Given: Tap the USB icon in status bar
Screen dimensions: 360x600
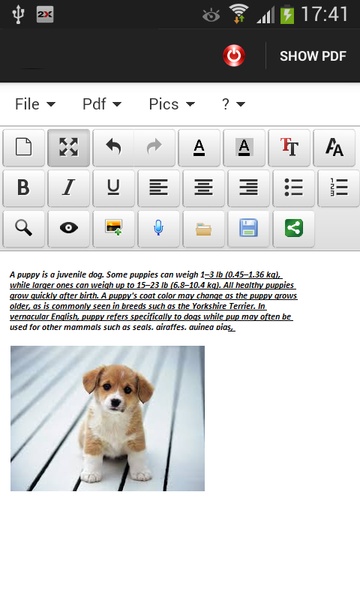Looking at the screenshot, I should (x=18, y=15).
